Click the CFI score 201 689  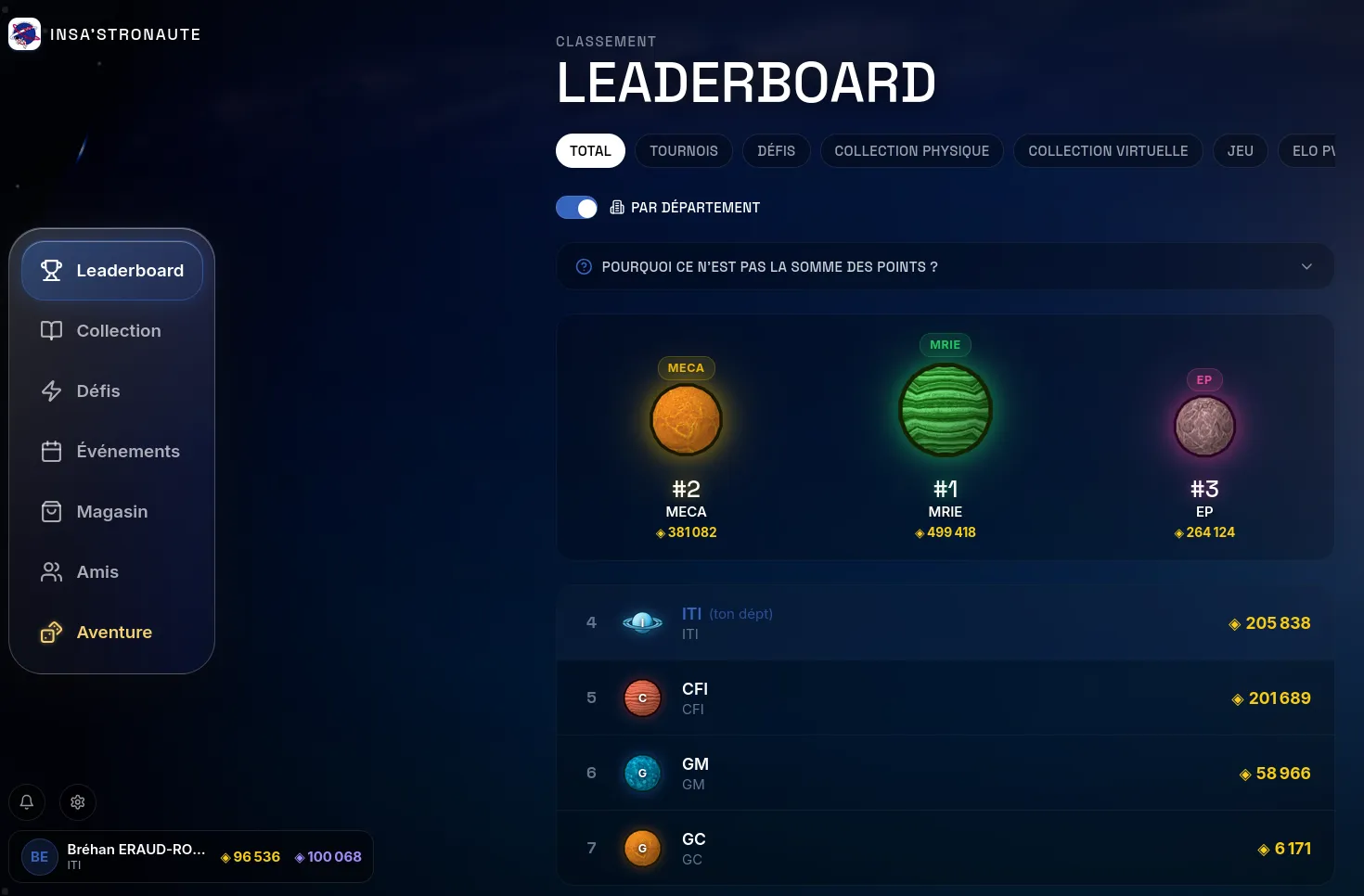1271,698
